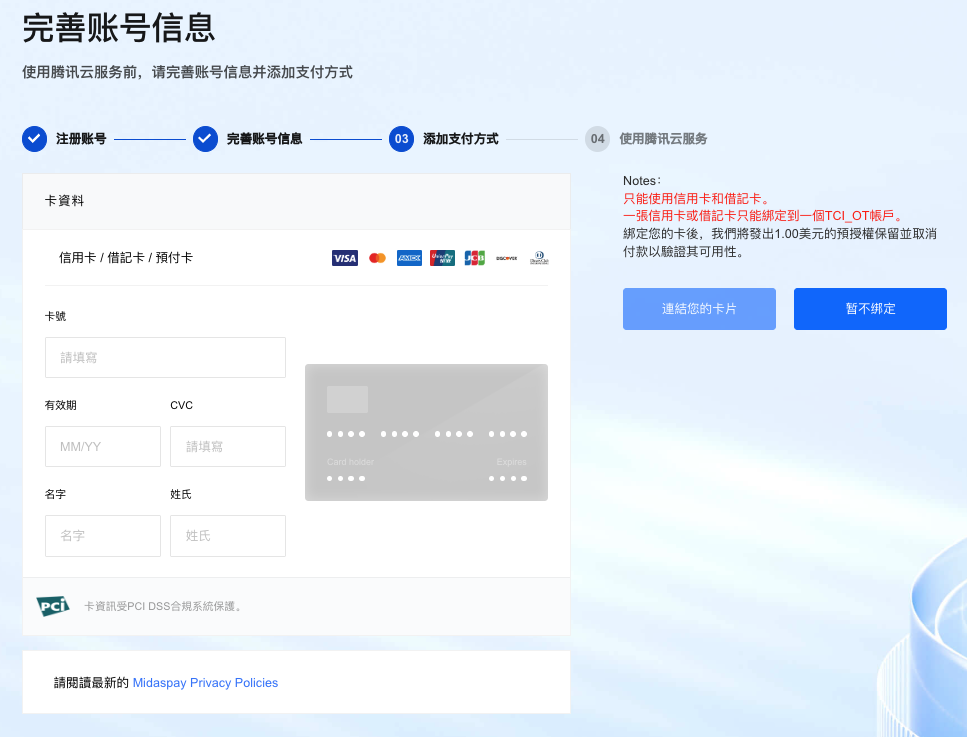Click the PCI DSS compliance badge
The image size is (967, 737).
(53, 606)
